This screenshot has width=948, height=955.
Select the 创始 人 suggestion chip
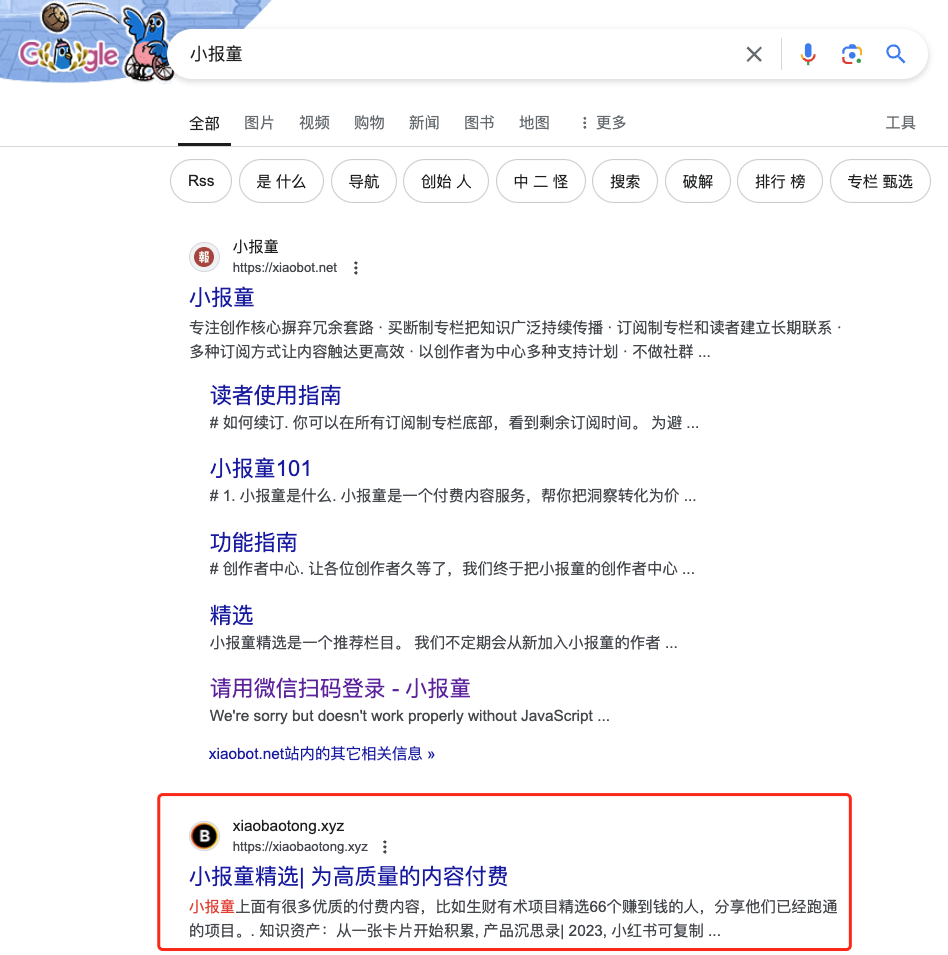(446, 181)
